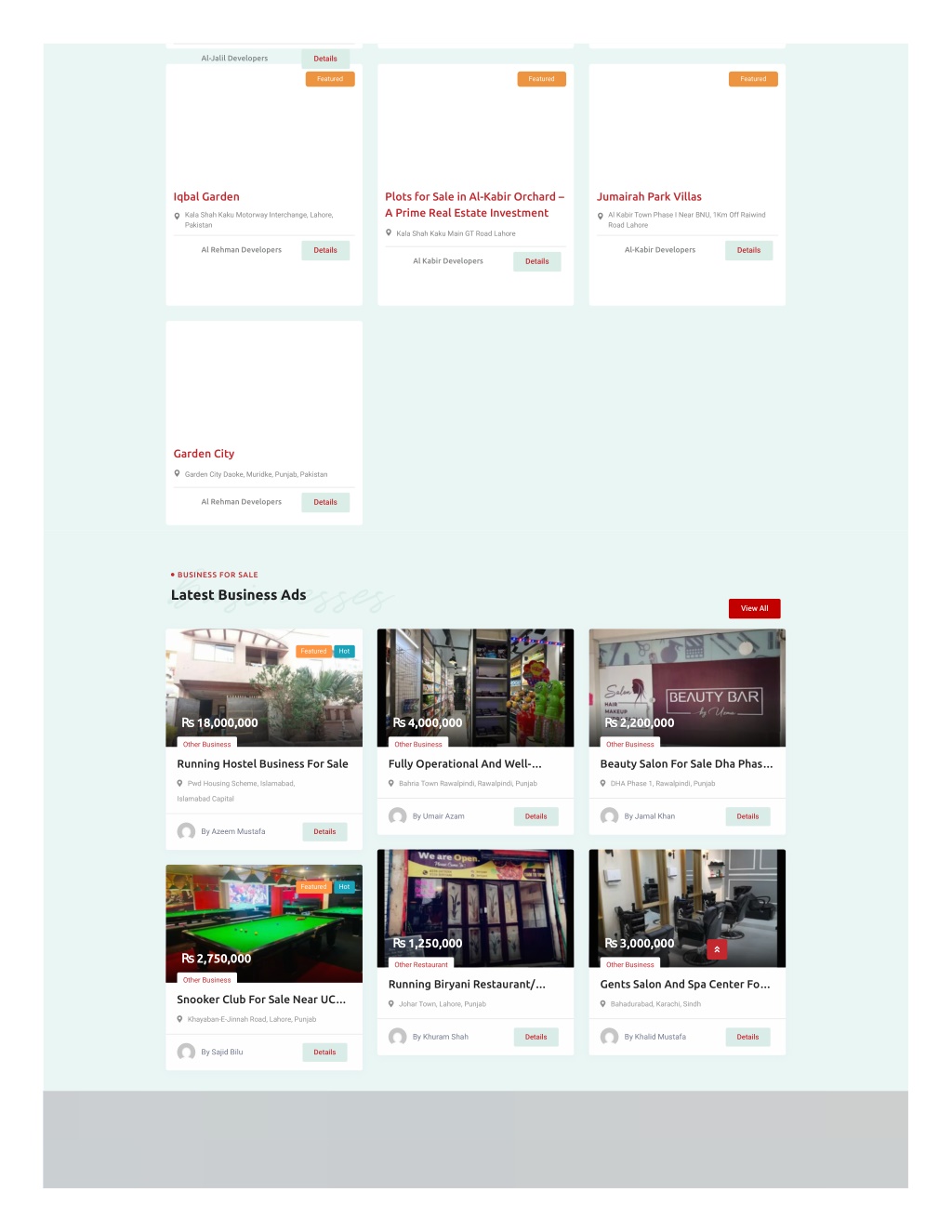Click Featured badge on Jumairah Park Villas card

[x=753, y=79]
